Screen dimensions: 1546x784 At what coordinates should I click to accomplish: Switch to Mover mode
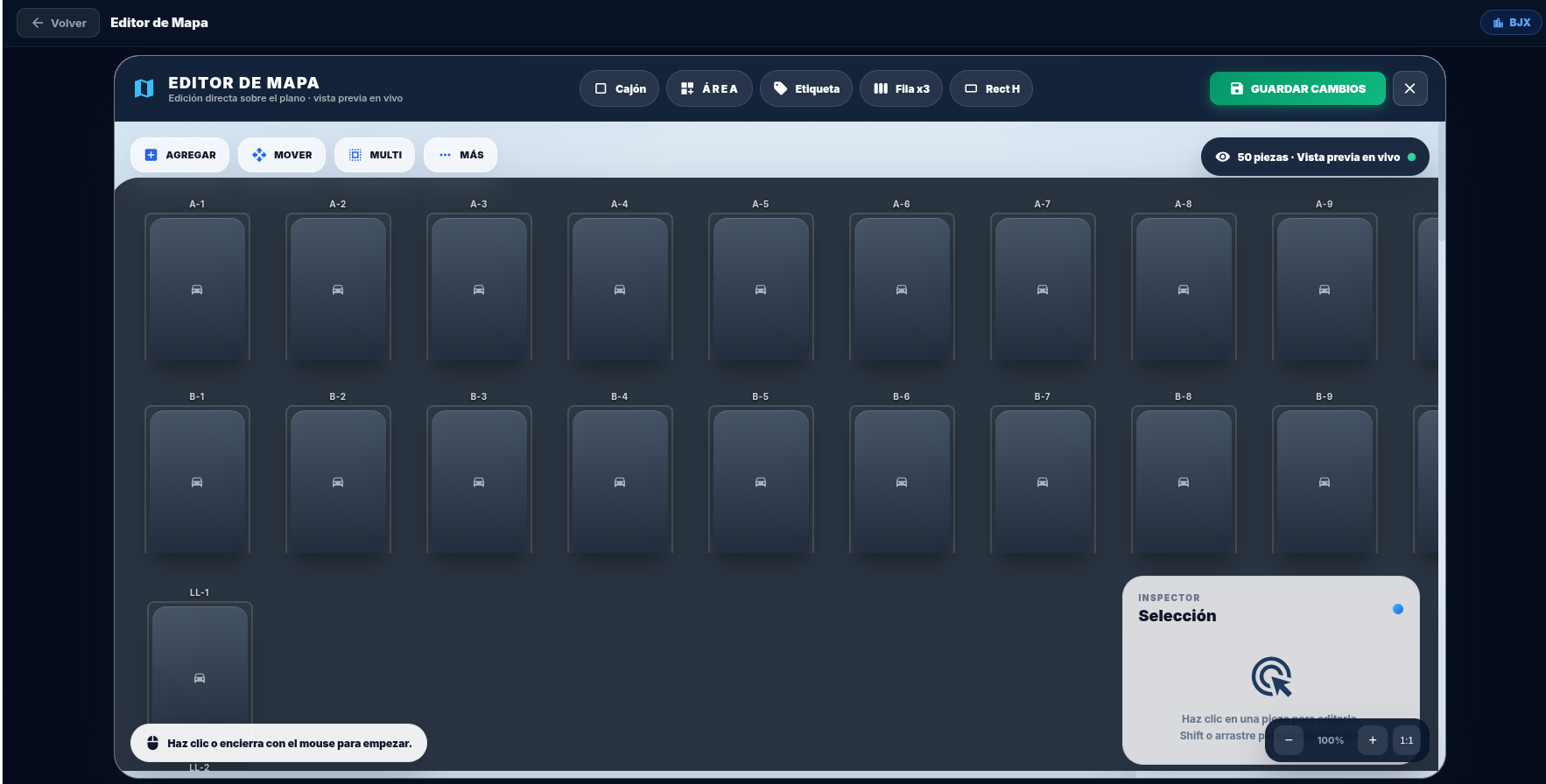click(x=282, y=155)
